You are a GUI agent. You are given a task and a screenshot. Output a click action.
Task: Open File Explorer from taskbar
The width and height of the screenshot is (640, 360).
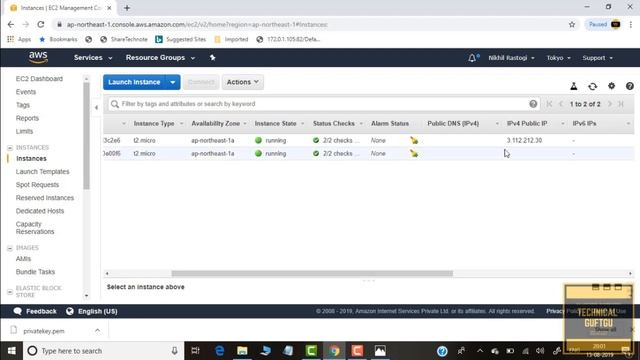pyautogui.click(x=242, y=351)
